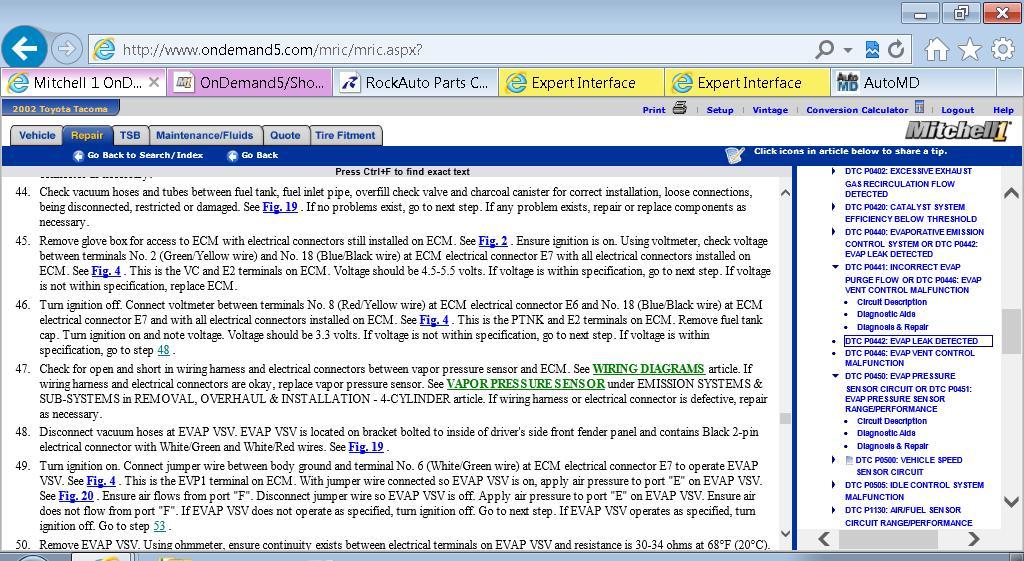
Task: Refresh the page with reload icon
Action: (x=896, y=49)
